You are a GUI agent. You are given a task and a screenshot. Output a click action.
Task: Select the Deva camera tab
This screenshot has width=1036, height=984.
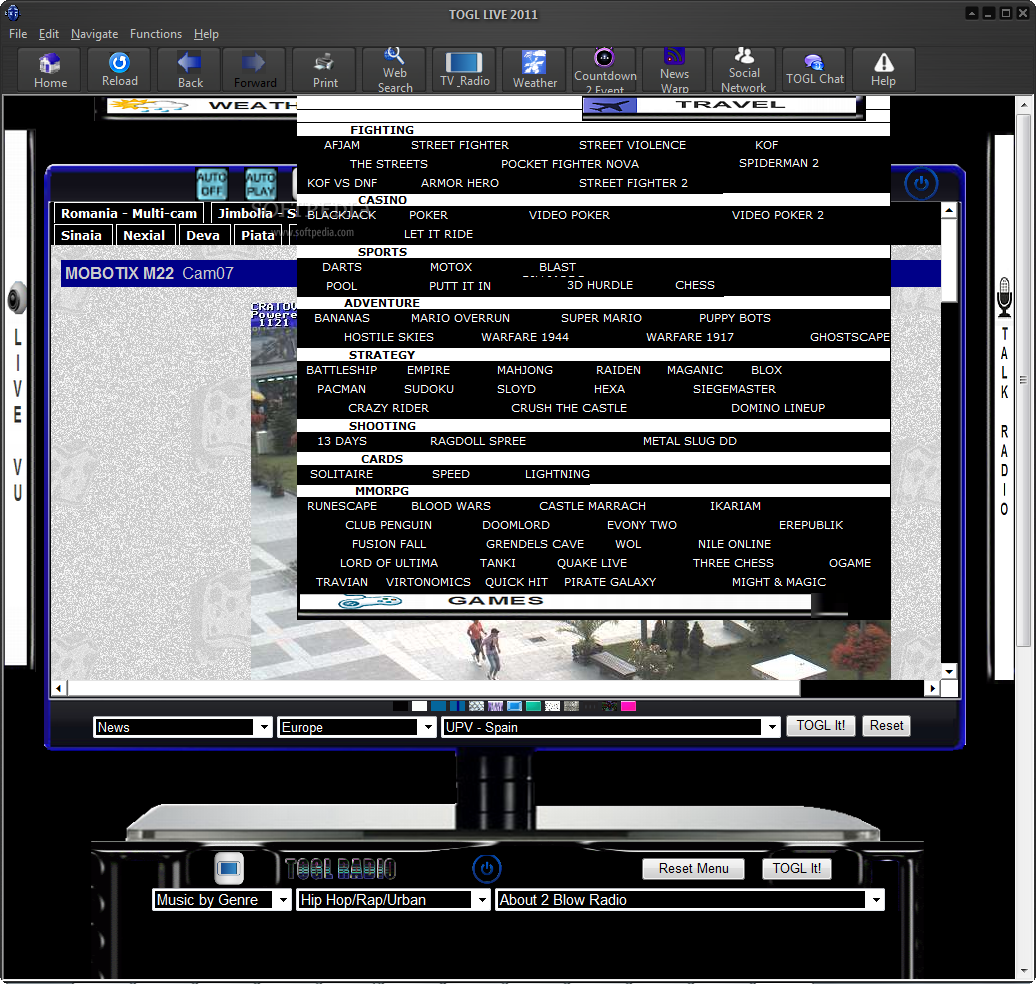pyautogui.click(x=203, y=235)
